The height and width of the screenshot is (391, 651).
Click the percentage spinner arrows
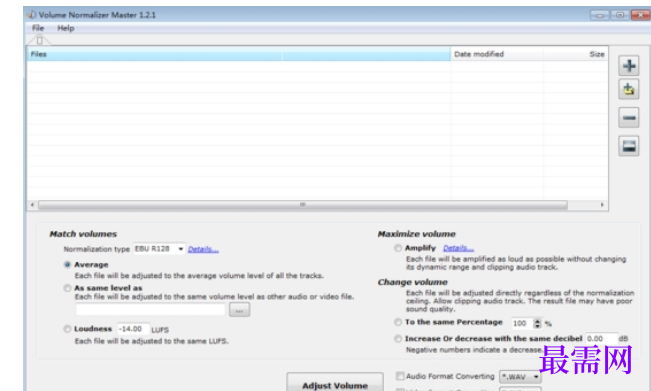tap(537, 323)
